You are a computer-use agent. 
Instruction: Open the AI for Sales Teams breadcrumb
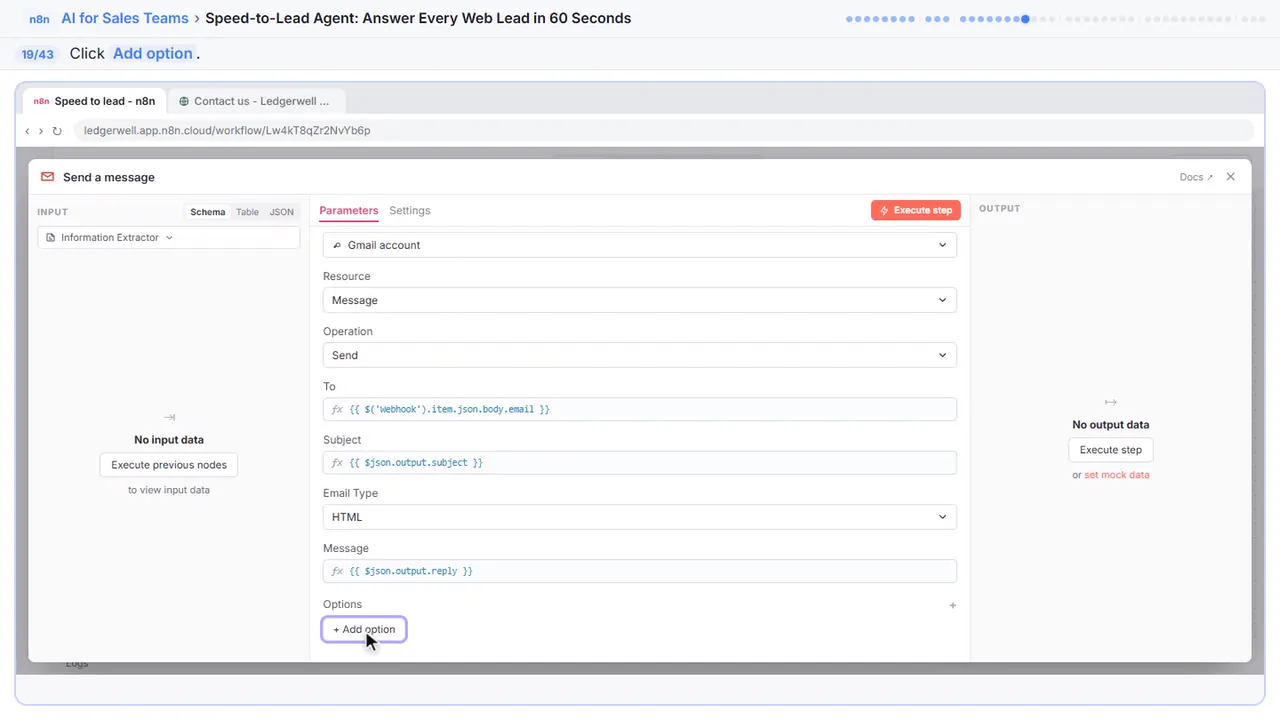[124, 18]
